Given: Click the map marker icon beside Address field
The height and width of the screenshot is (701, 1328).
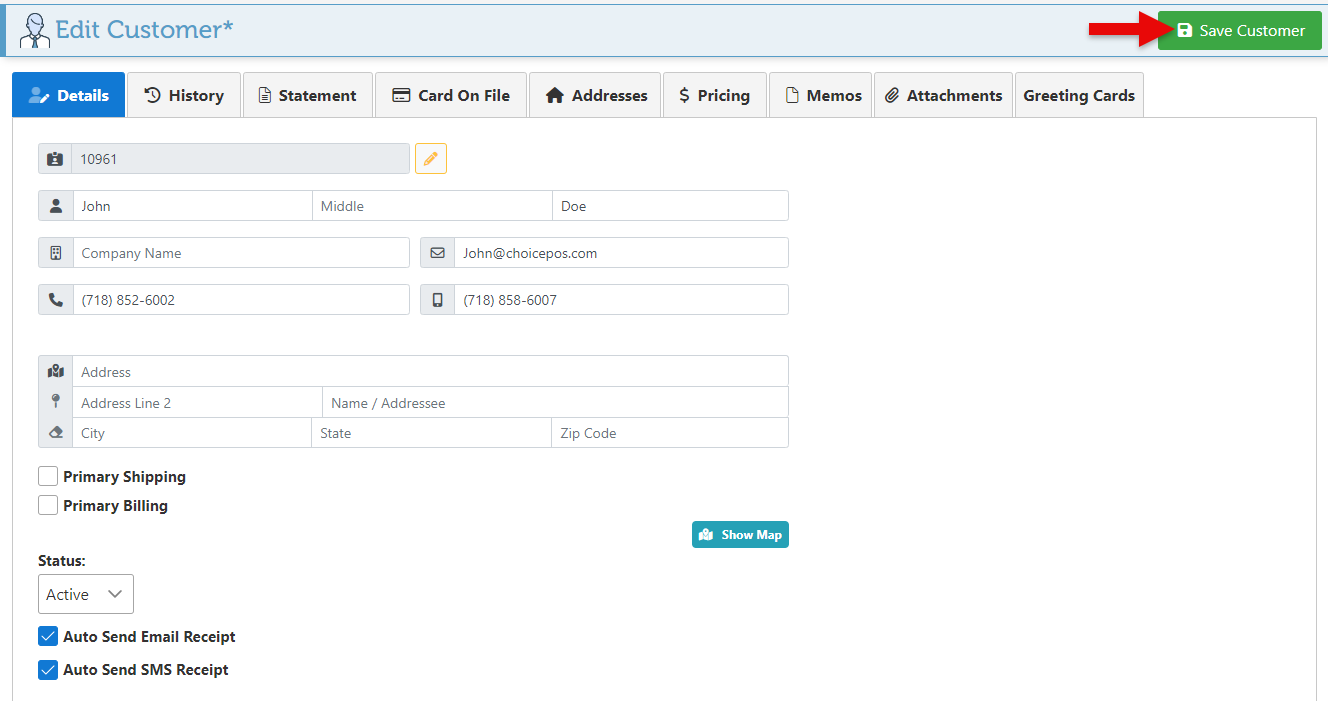Looking at the screenshot, I should click(x=56, y=372).
